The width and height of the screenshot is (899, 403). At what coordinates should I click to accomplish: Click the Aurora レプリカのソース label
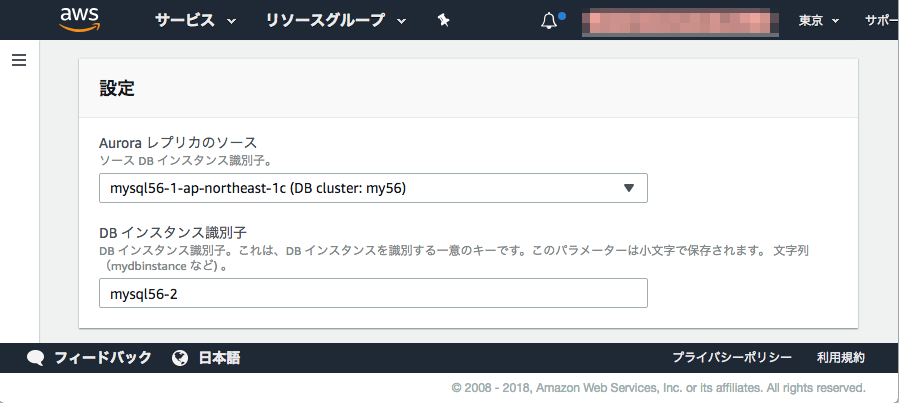click(178, 143)
